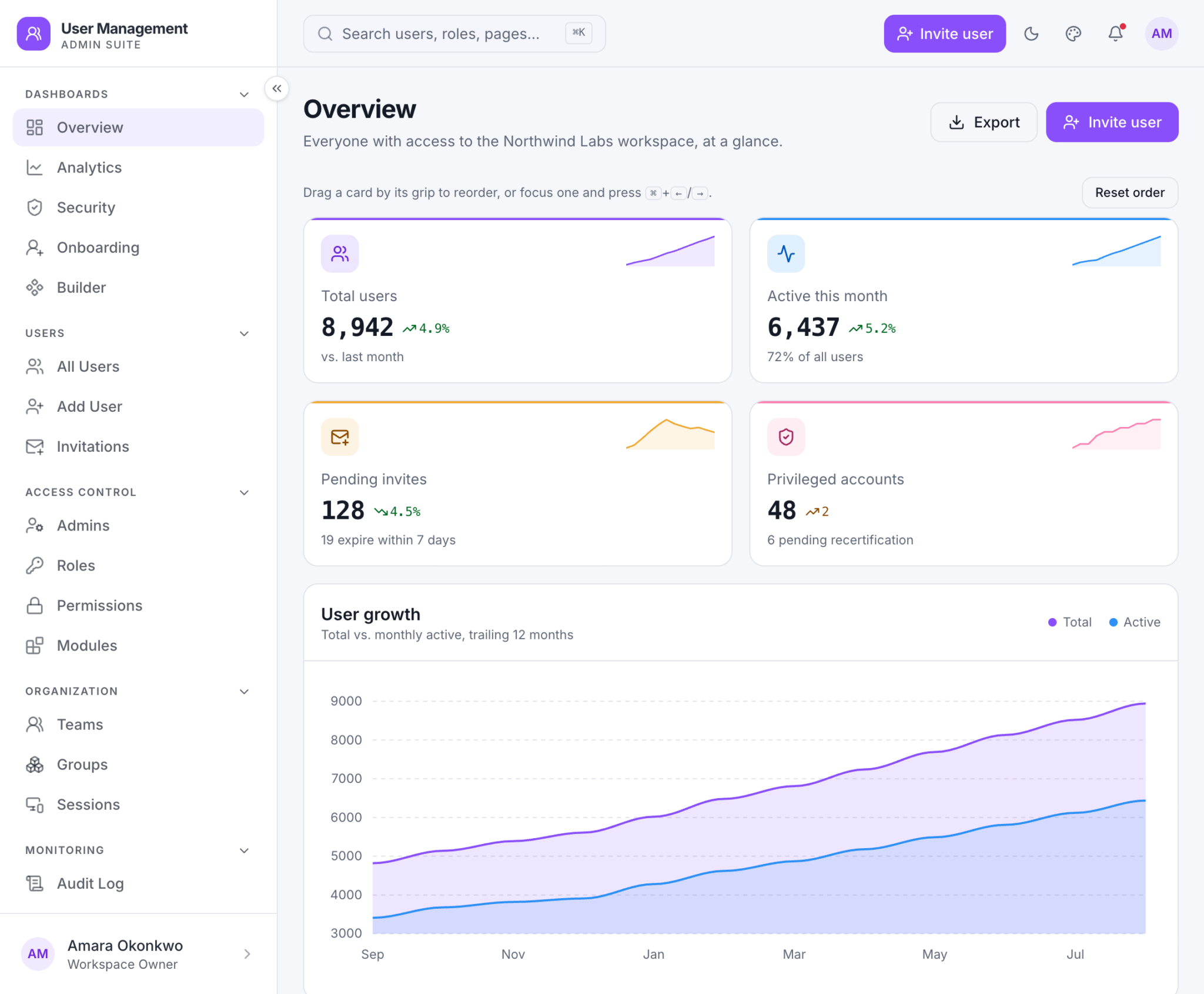Open the theme palette icon

(1073, 34)
